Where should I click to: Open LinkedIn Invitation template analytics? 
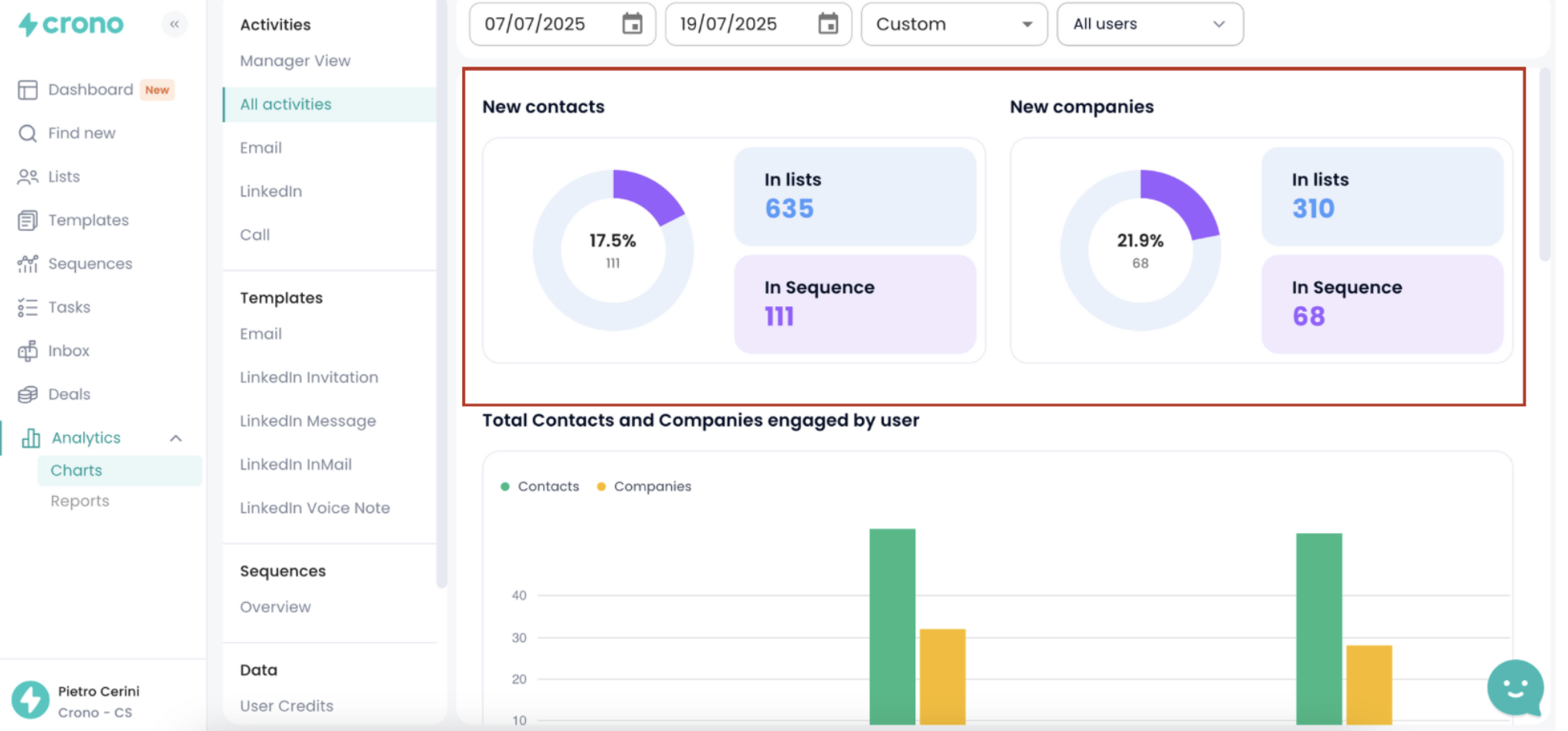309,378
